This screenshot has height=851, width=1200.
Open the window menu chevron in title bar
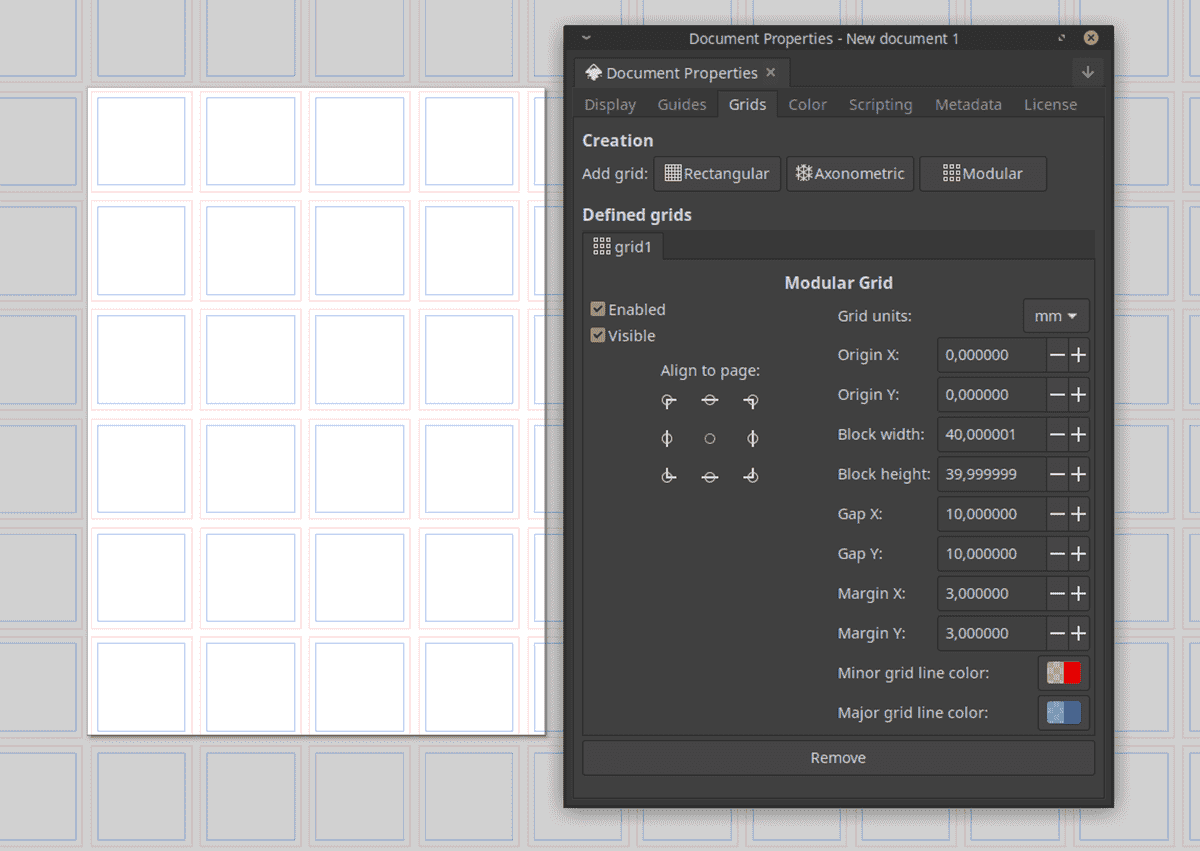pyautogui.click(x=586, y=38)
